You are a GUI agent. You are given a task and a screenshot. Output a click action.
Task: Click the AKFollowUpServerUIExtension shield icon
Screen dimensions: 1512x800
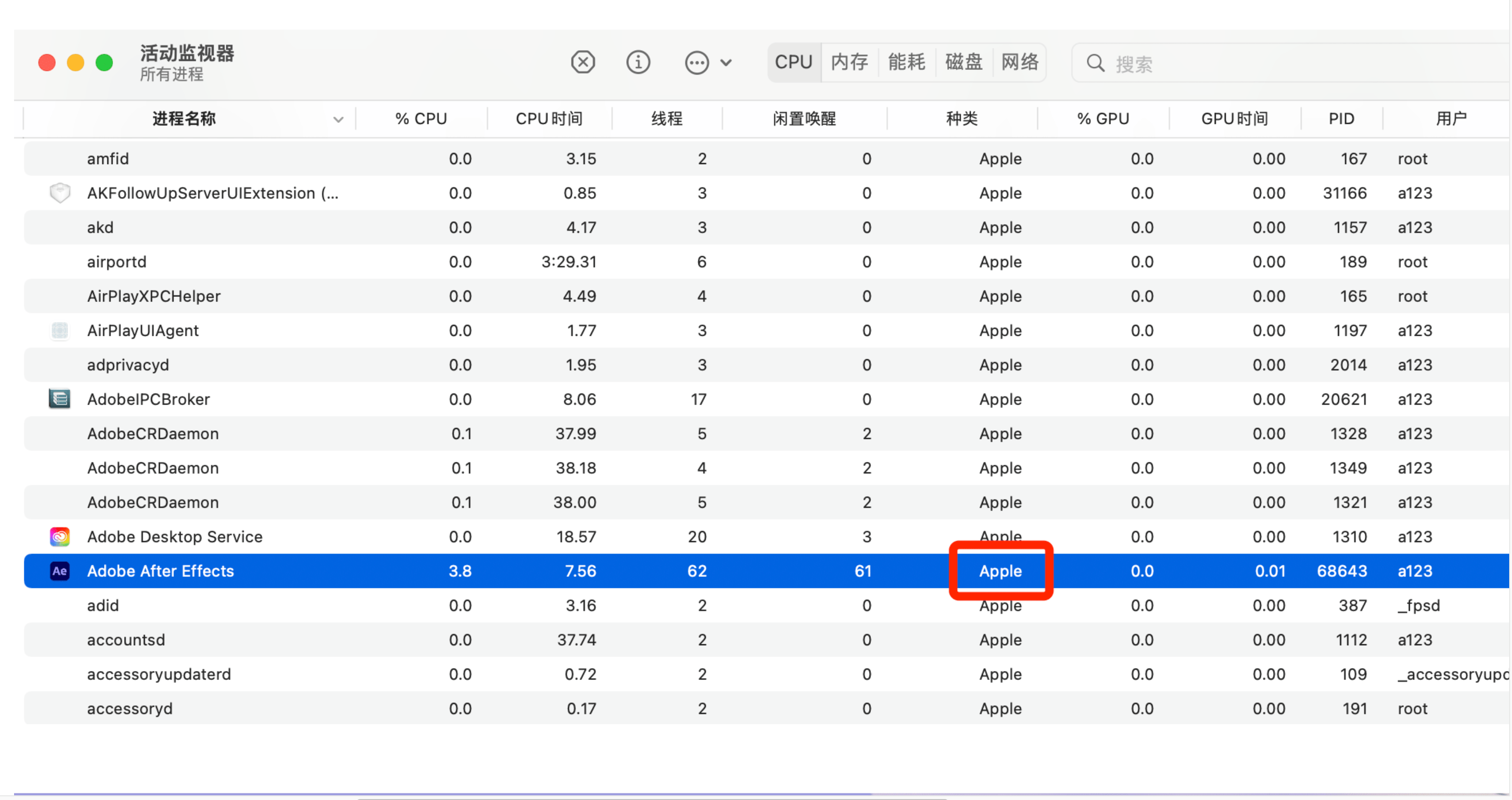pyautogui.click(x=60, y=193)
